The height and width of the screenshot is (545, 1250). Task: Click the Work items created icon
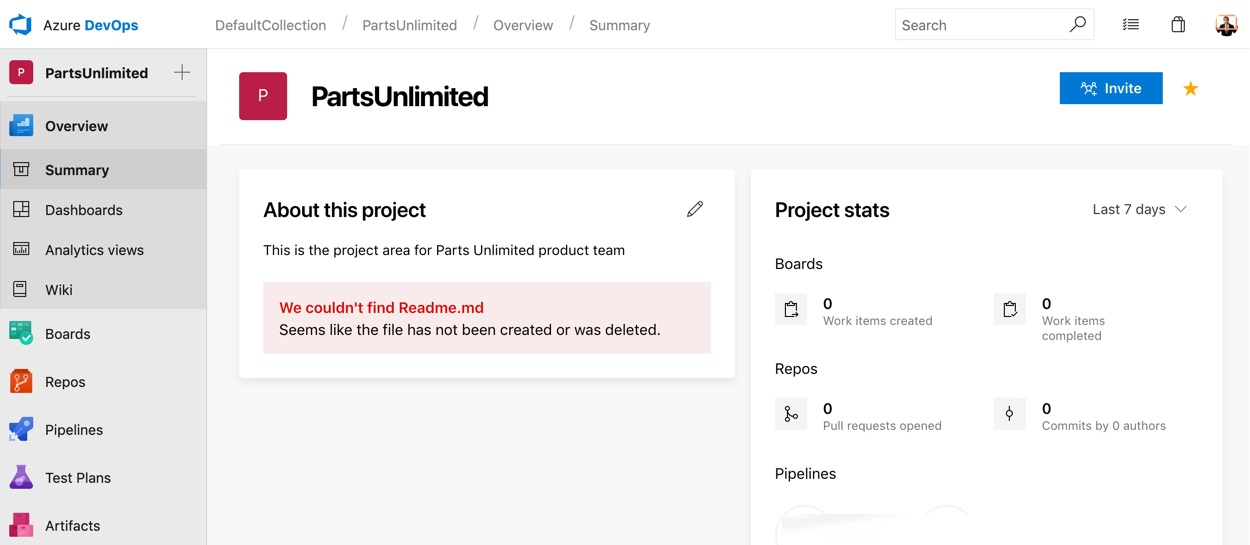click(791, 309)
